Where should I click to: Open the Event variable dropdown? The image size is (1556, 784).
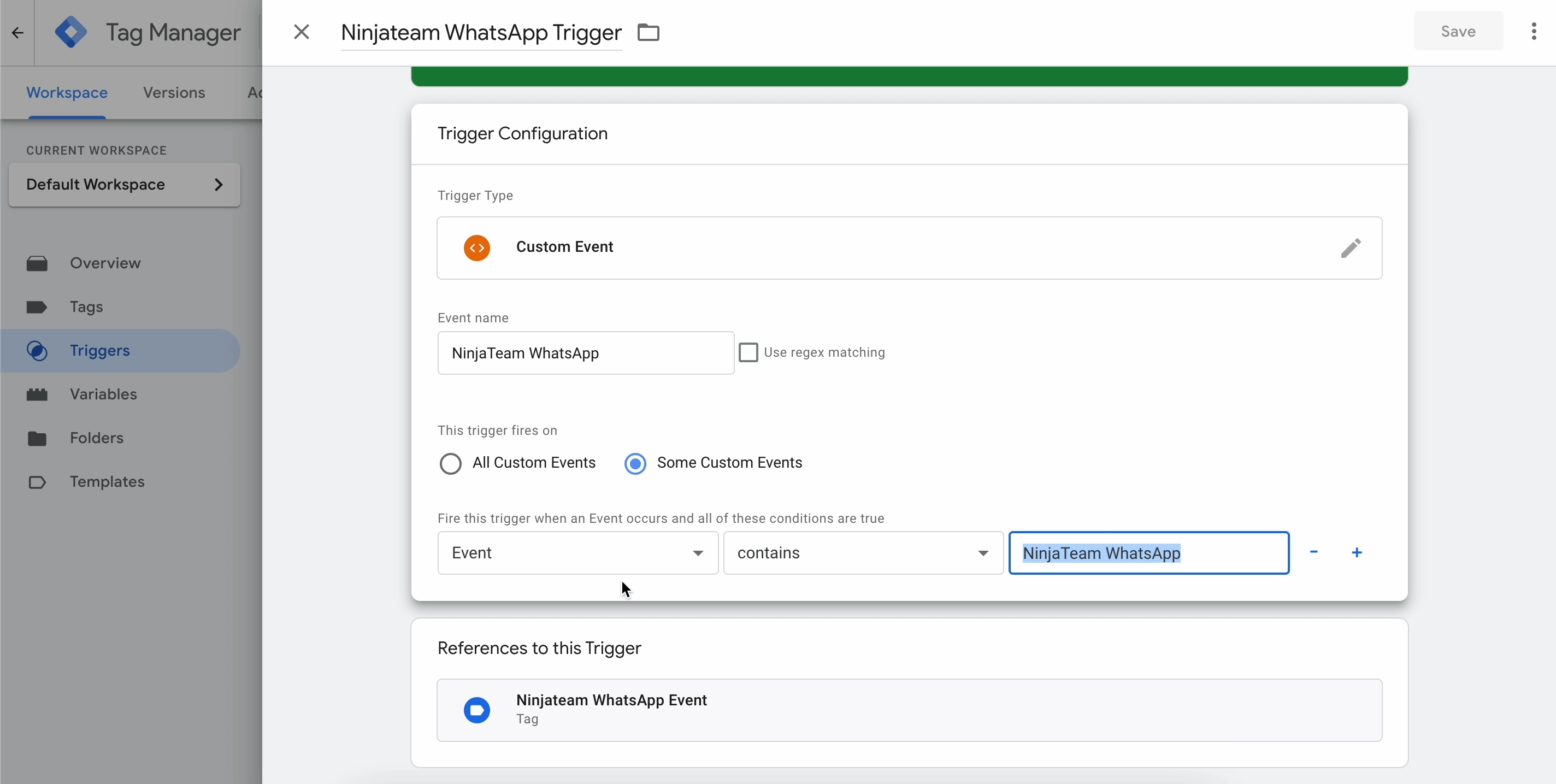click(x=577, y=553)
